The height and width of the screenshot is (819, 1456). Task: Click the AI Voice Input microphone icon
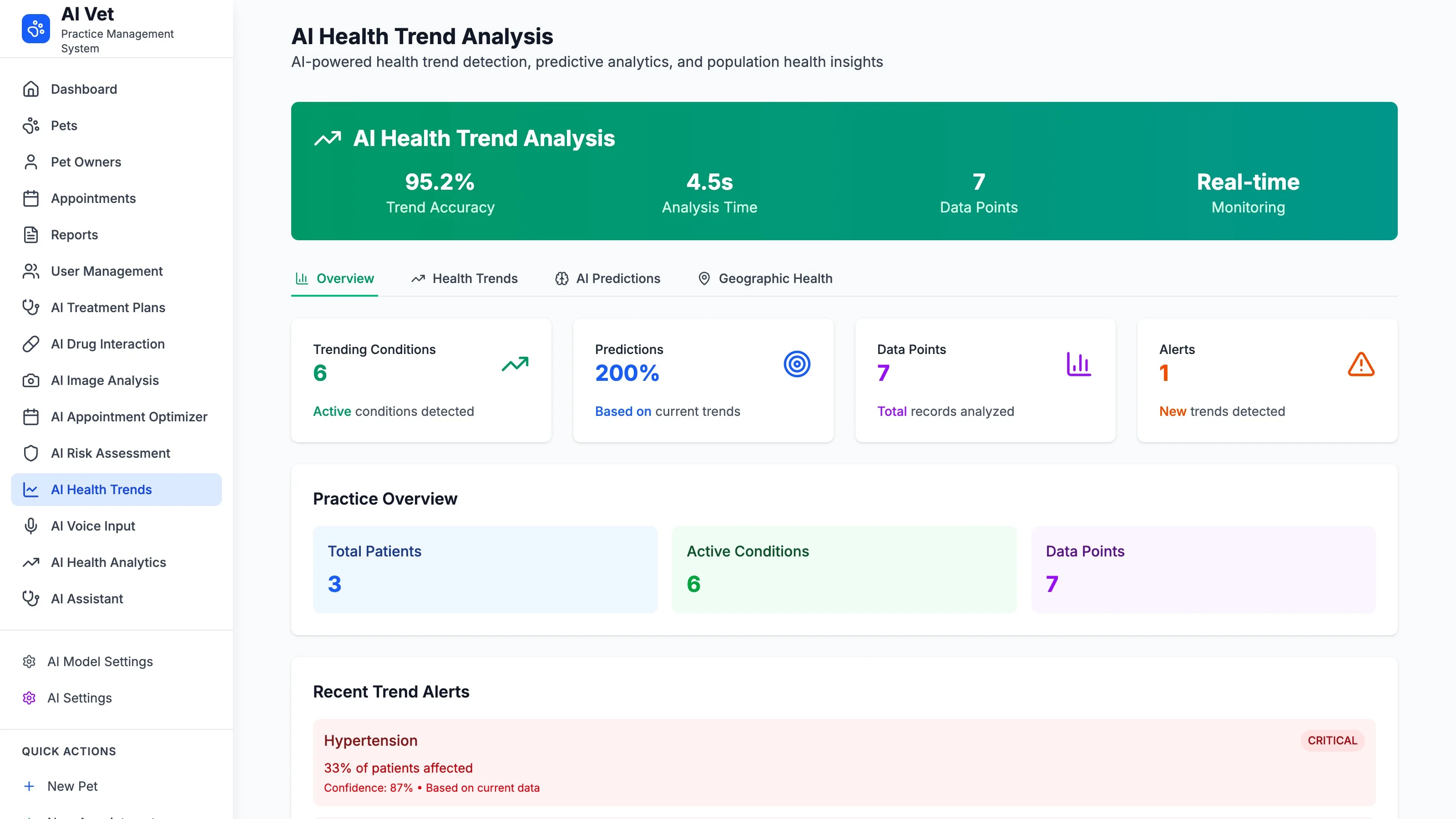31,526
